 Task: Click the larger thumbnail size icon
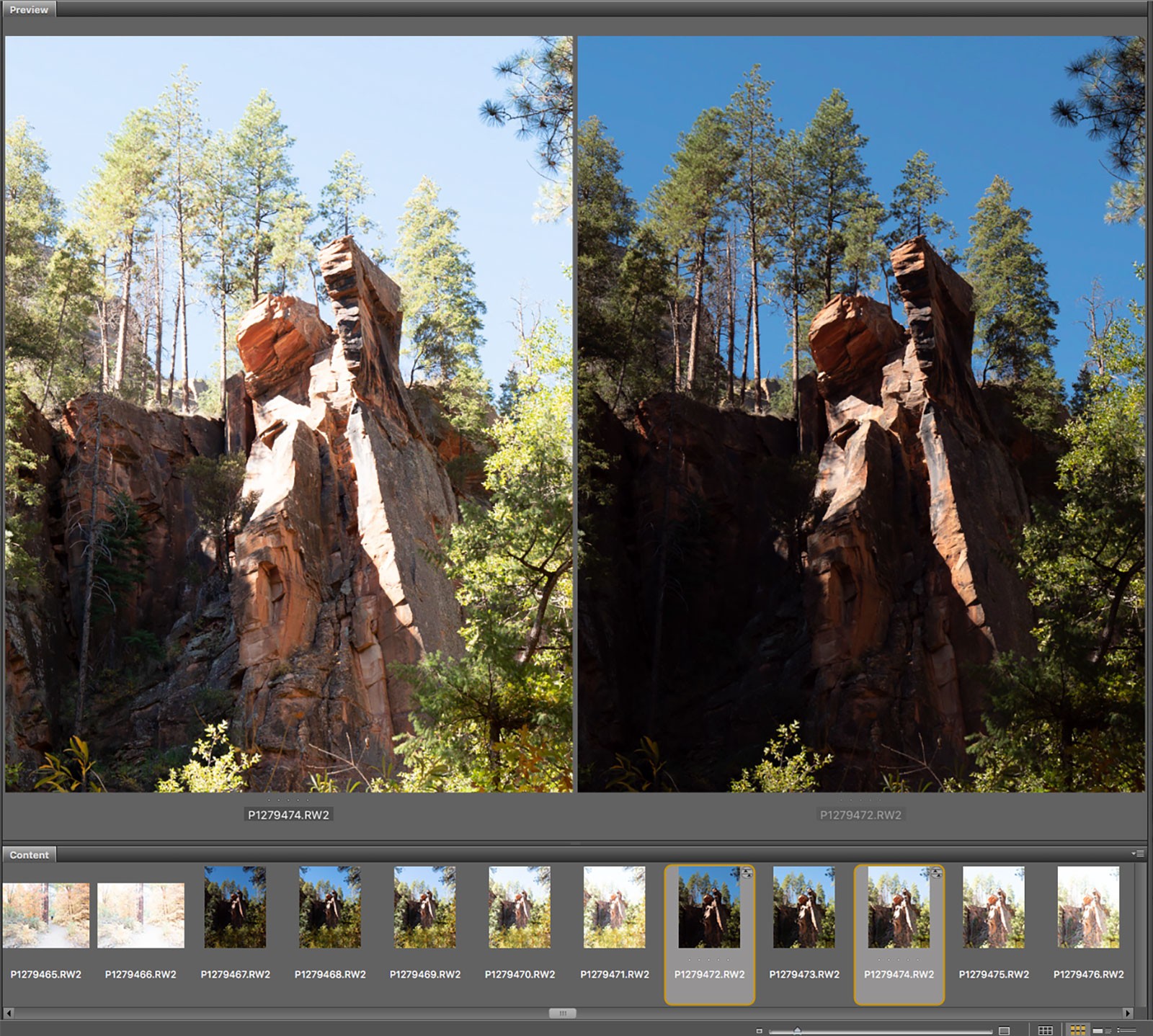[1004, 1030]
